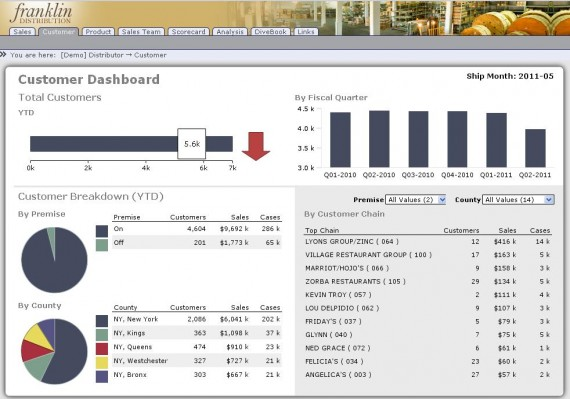Image resolution: width=570 pixels, height=399 pixels.
Task: Click the Franklin Distribution logo
Action: point(41,13)
